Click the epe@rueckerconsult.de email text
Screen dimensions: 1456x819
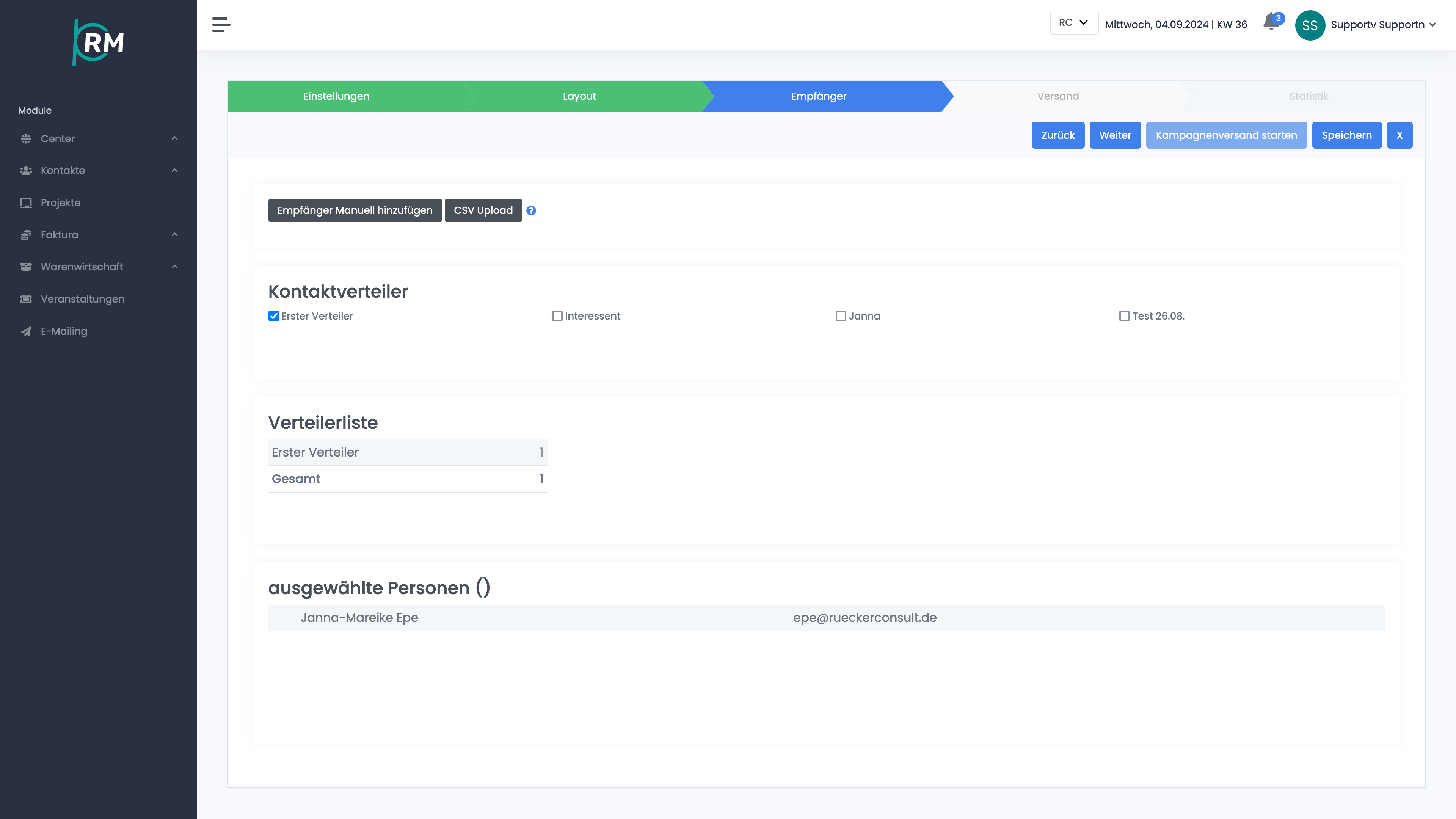(865, 618)
